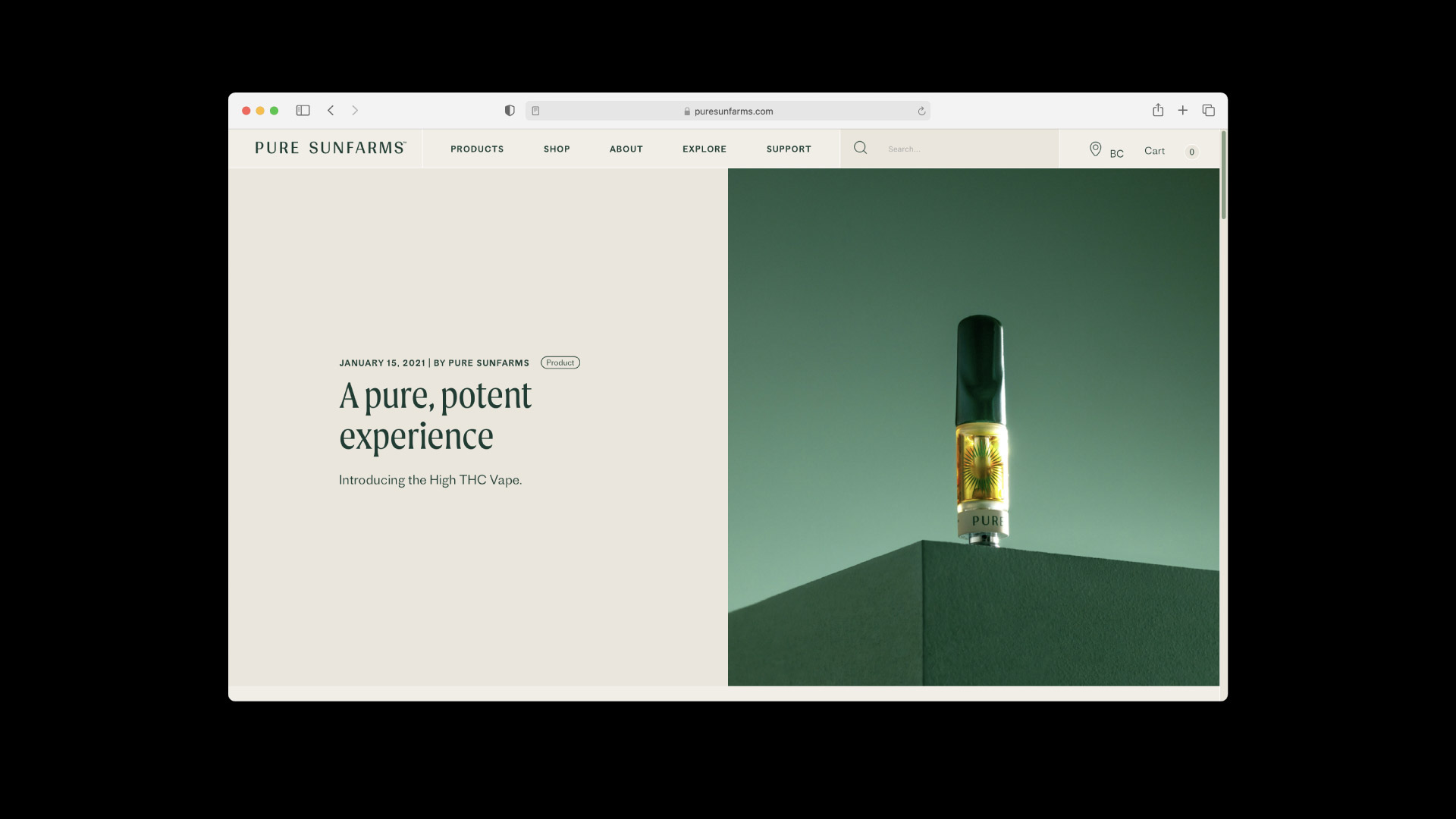This screenshot has width=1456, height=819.
Task: Go forward with the right chevron
Action: pos(355,111)
